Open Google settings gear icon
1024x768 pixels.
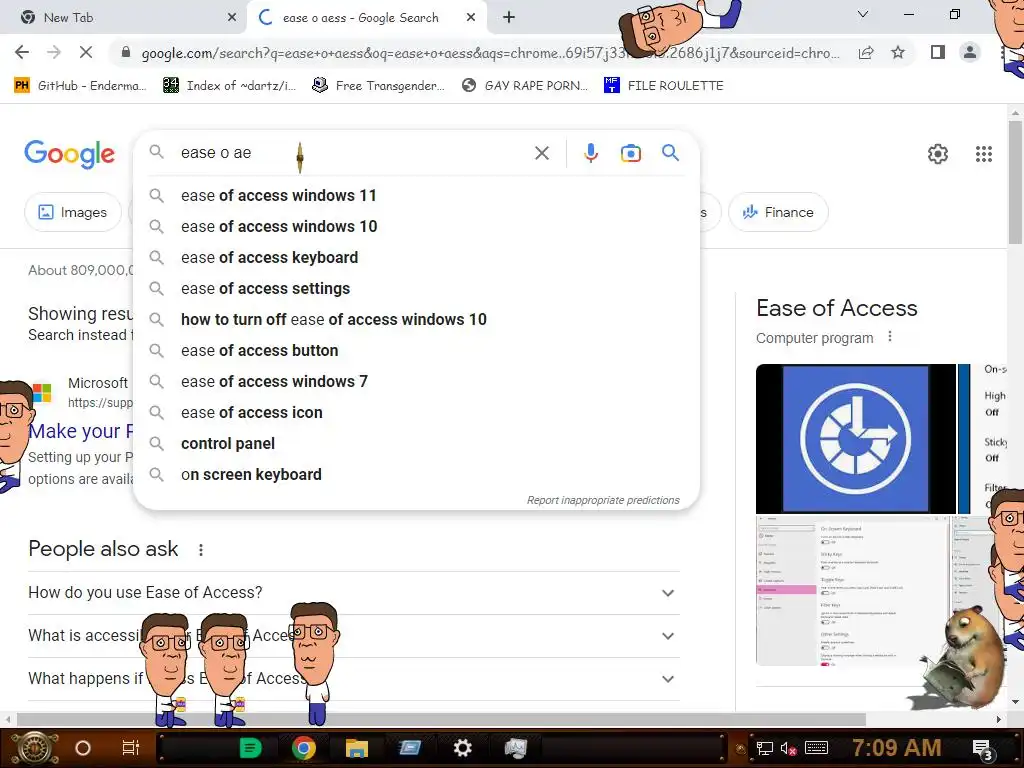(938, 154)
